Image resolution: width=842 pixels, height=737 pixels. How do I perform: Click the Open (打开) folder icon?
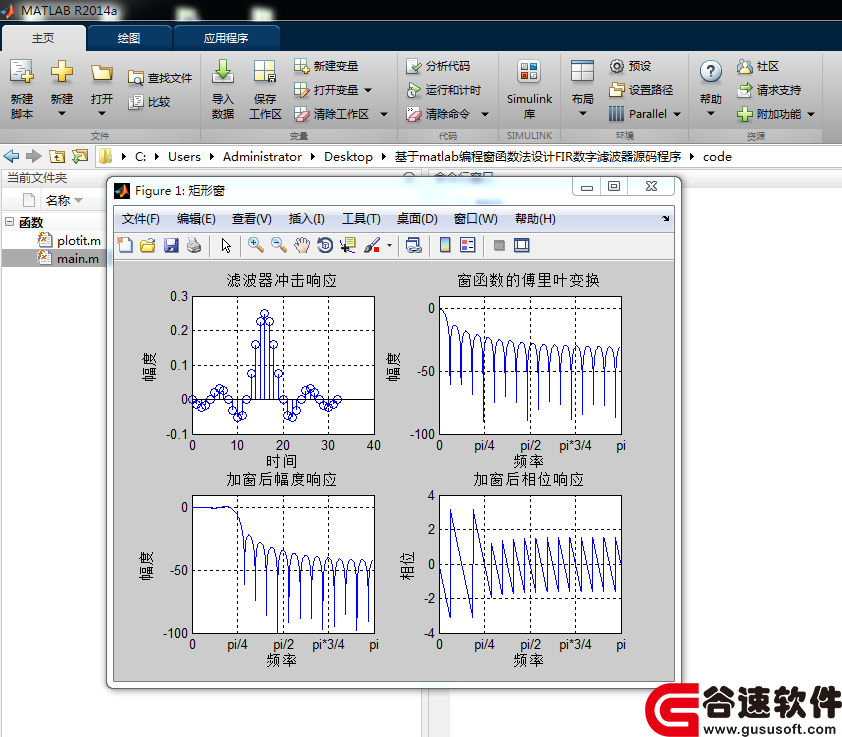click(101, 73)
